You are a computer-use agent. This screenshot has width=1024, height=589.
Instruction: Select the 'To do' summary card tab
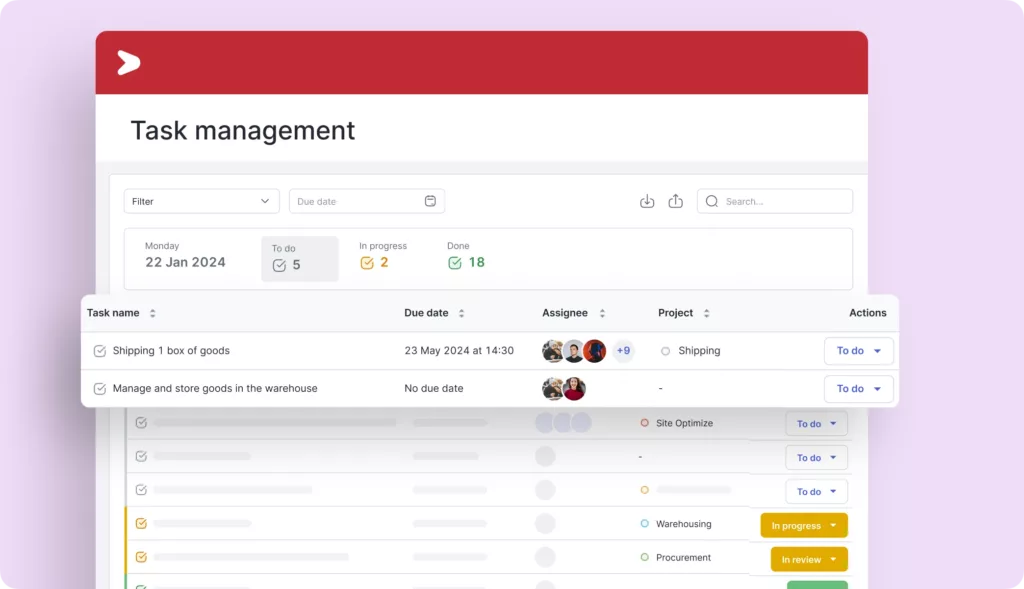click(299, 258)
